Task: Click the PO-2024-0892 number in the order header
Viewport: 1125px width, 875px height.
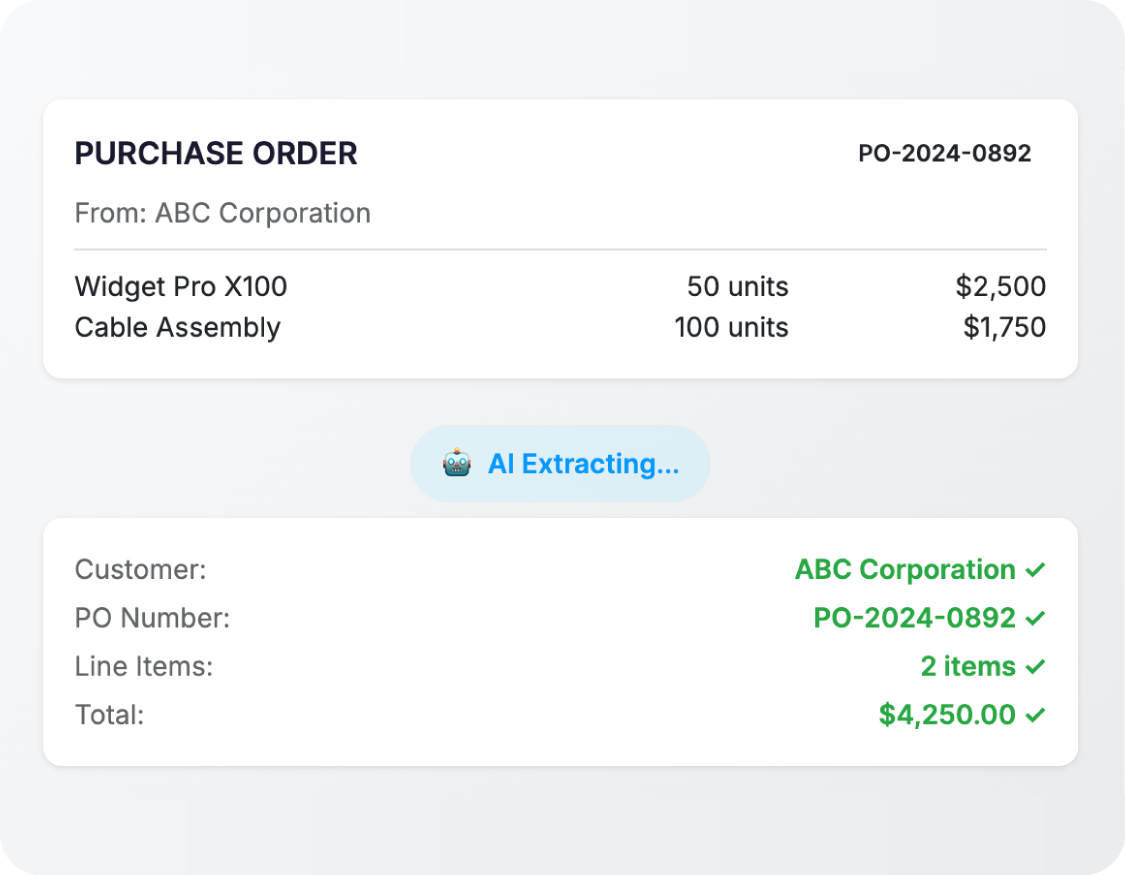Action: [x=944, y=154]
